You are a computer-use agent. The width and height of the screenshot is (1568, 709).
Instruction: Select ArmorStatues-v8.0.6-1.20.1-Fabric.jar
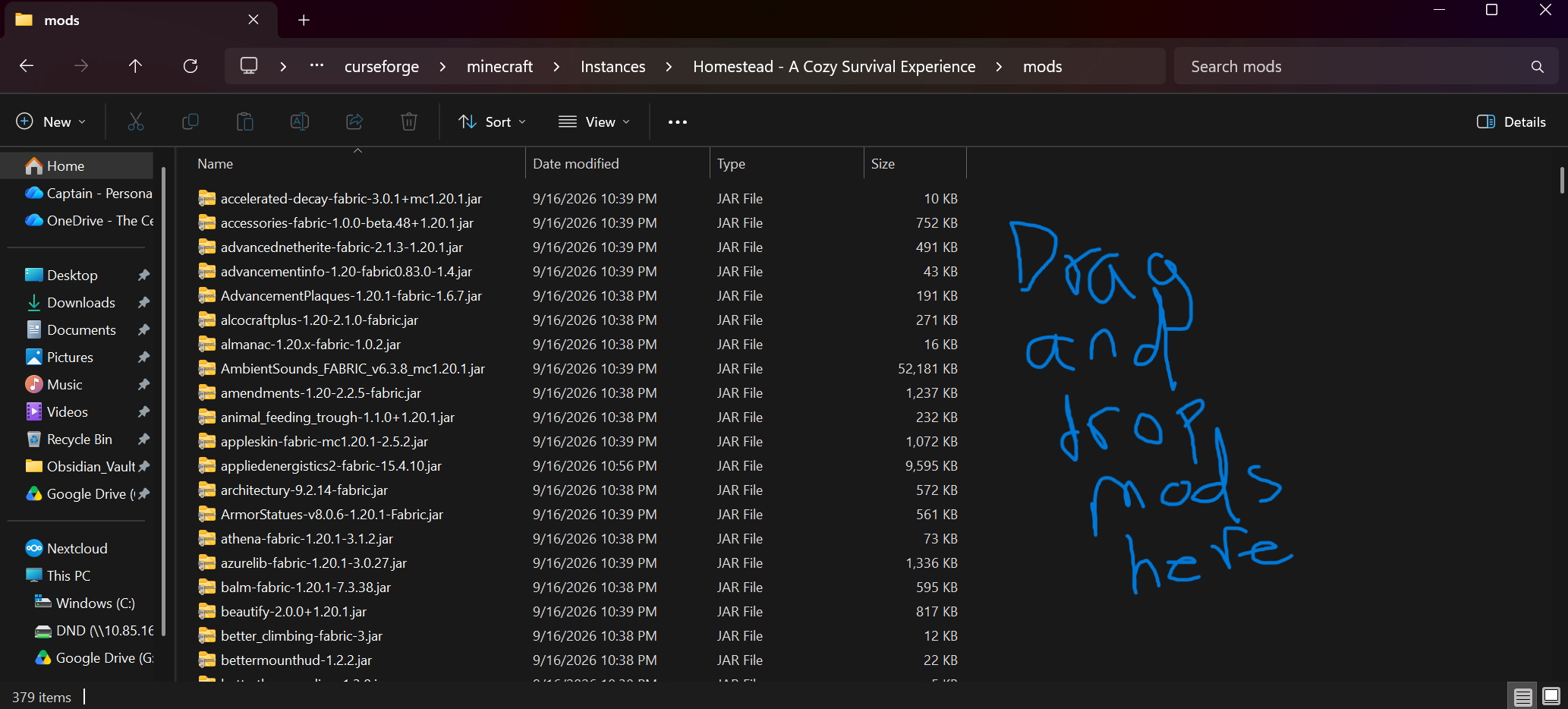point(332,514)
